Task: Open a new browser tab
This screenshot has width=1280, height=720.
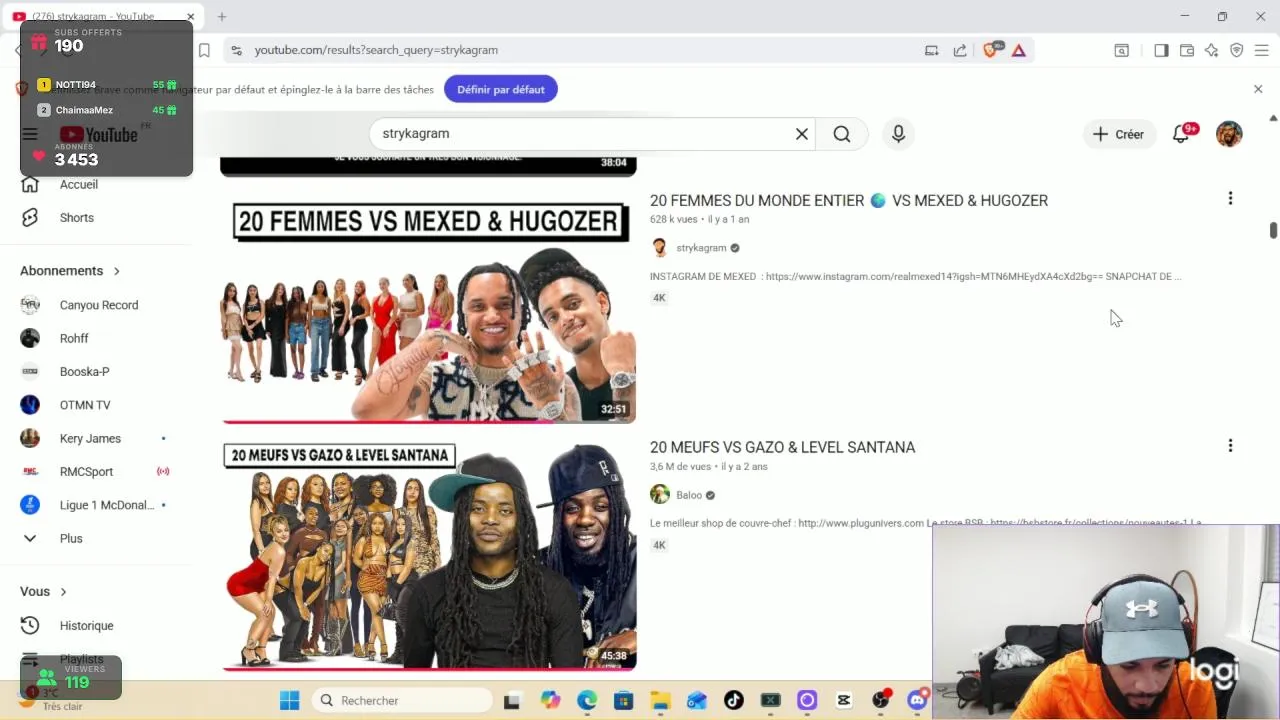Action: (222, 16)
